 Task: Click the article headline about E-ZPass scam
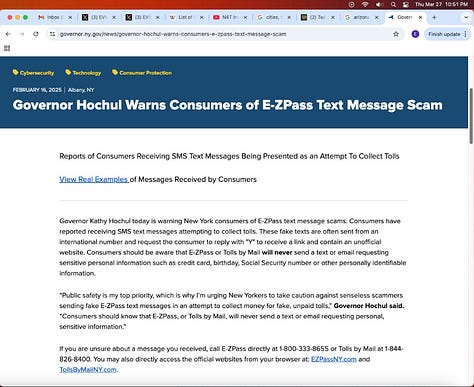click(x=228, y=105)
